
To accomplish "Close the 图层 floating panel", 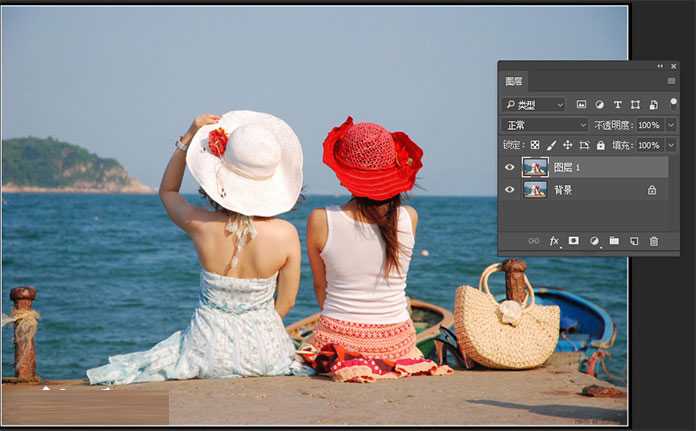I will pyautogui.click(x=673, y=67).
